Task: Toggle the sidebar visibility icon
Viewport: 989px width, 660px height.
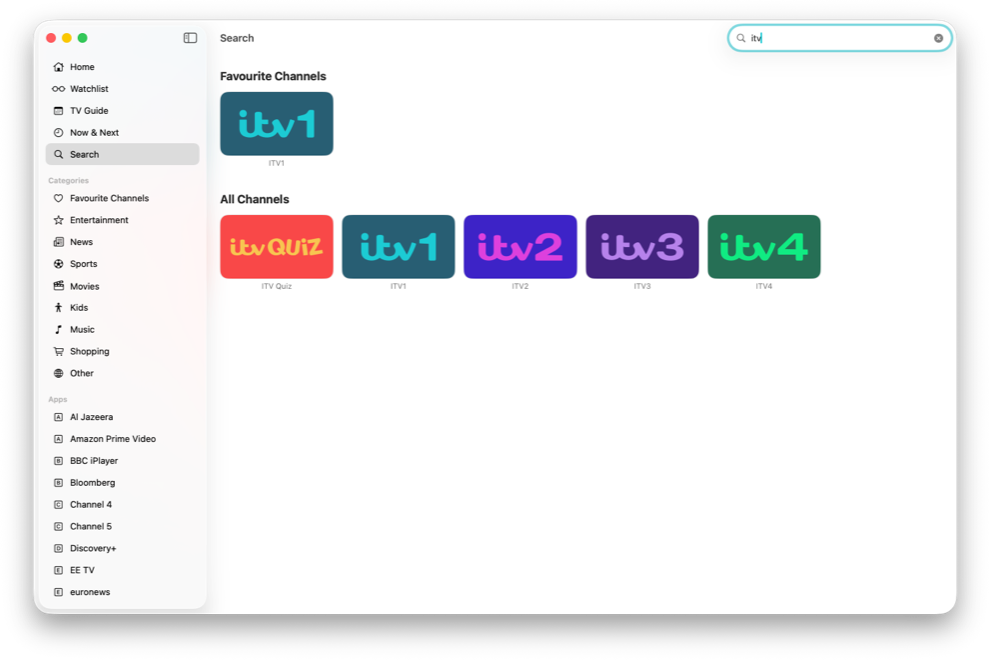Action: pyautogui.click(x=190, y=38)
